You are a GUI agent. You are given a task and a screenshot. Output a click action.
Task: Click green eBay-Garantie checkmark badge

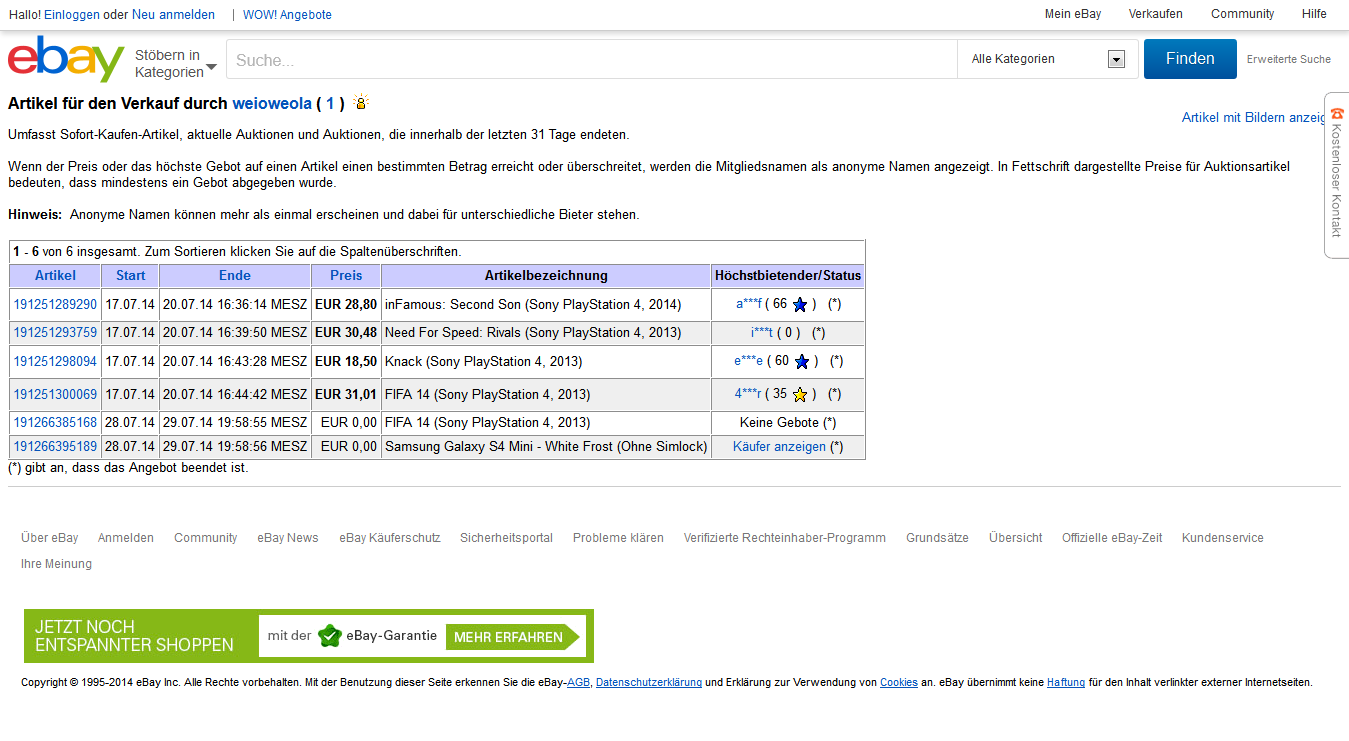330,636
